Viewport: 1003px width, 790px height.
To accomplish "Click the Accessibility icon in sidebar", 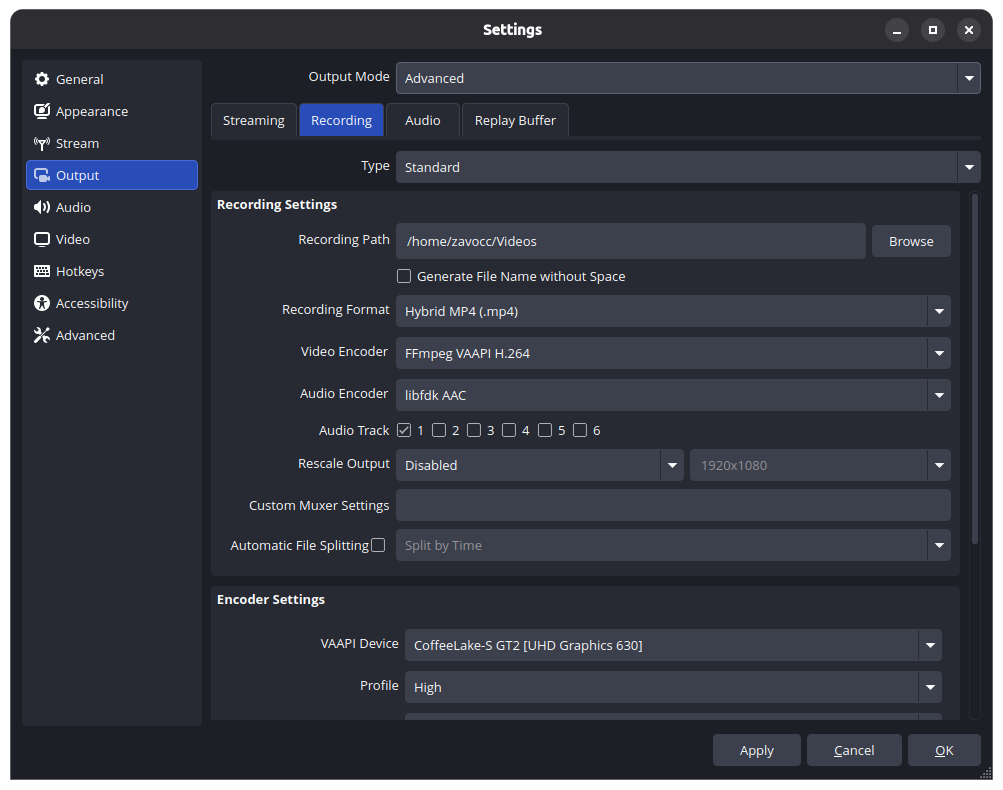I will coord(42,303).
